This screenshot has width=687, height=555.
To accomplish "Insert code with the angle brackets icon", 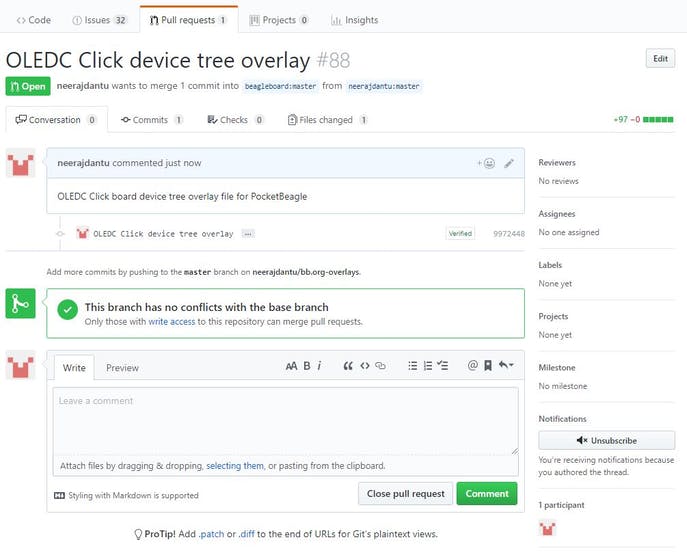I will 365,366.
